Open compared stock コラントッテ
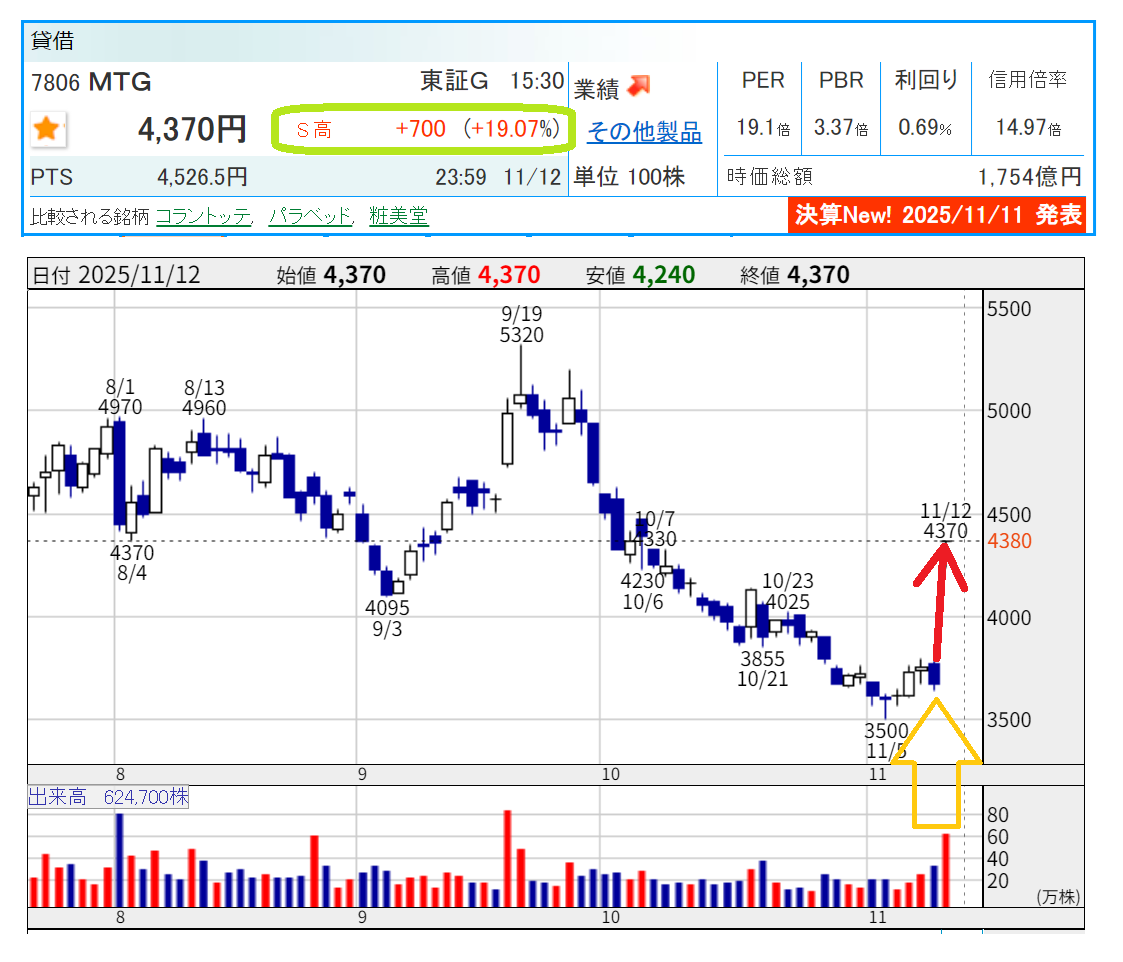1123x962 pixels. tap(203, 216)
